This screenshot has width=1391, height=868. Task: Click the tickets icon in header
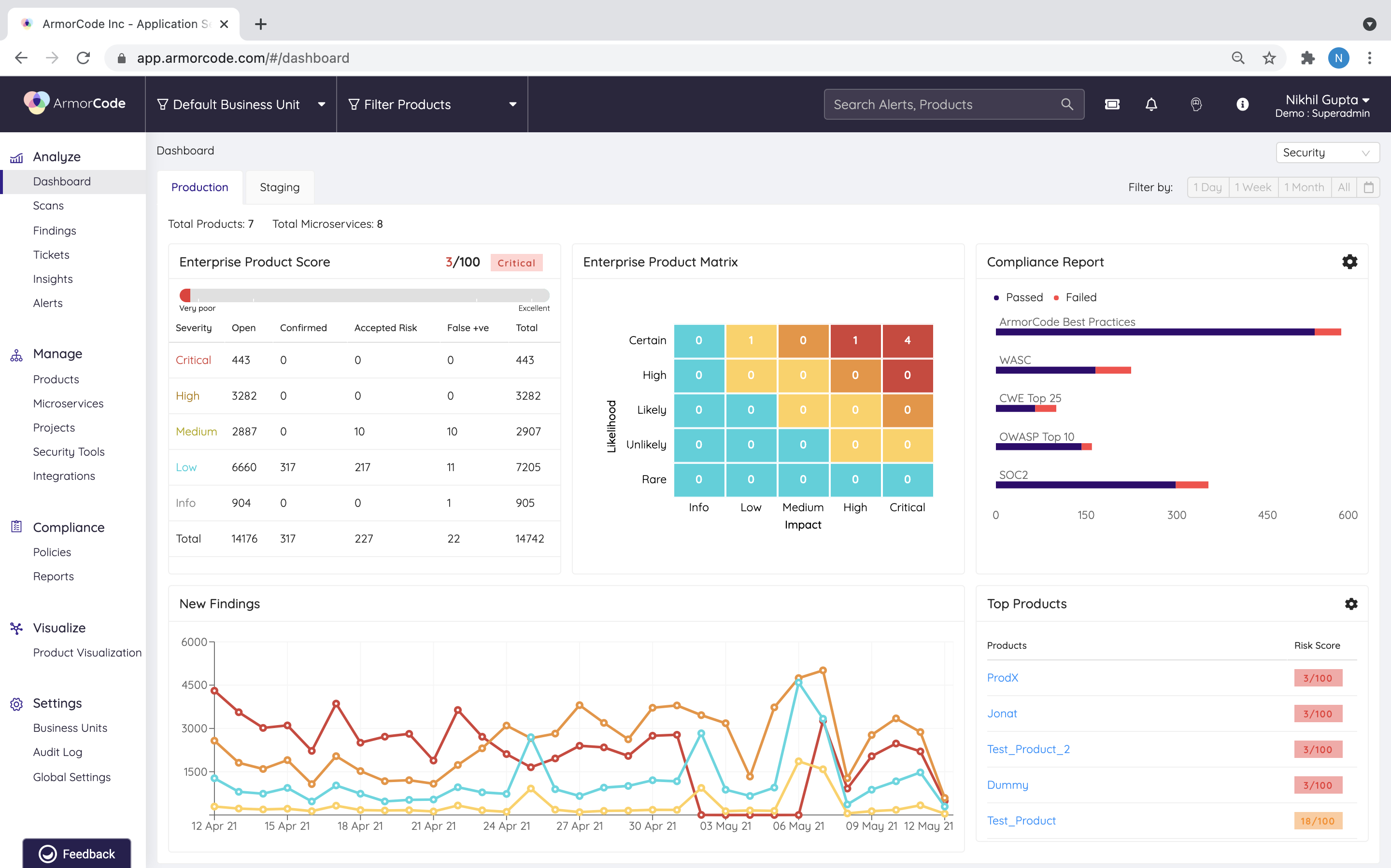pyautogui.click(x=1112, y=104)
